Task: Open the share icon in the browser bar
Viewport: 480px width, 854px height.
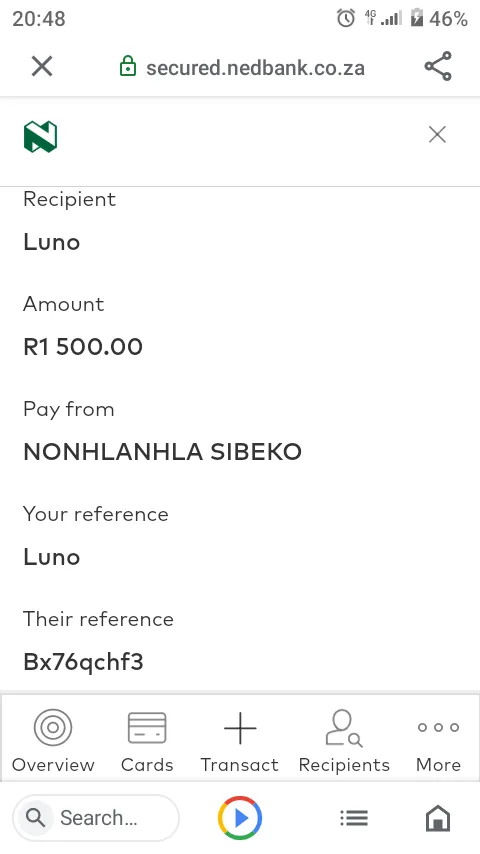Action: point(438,66)
